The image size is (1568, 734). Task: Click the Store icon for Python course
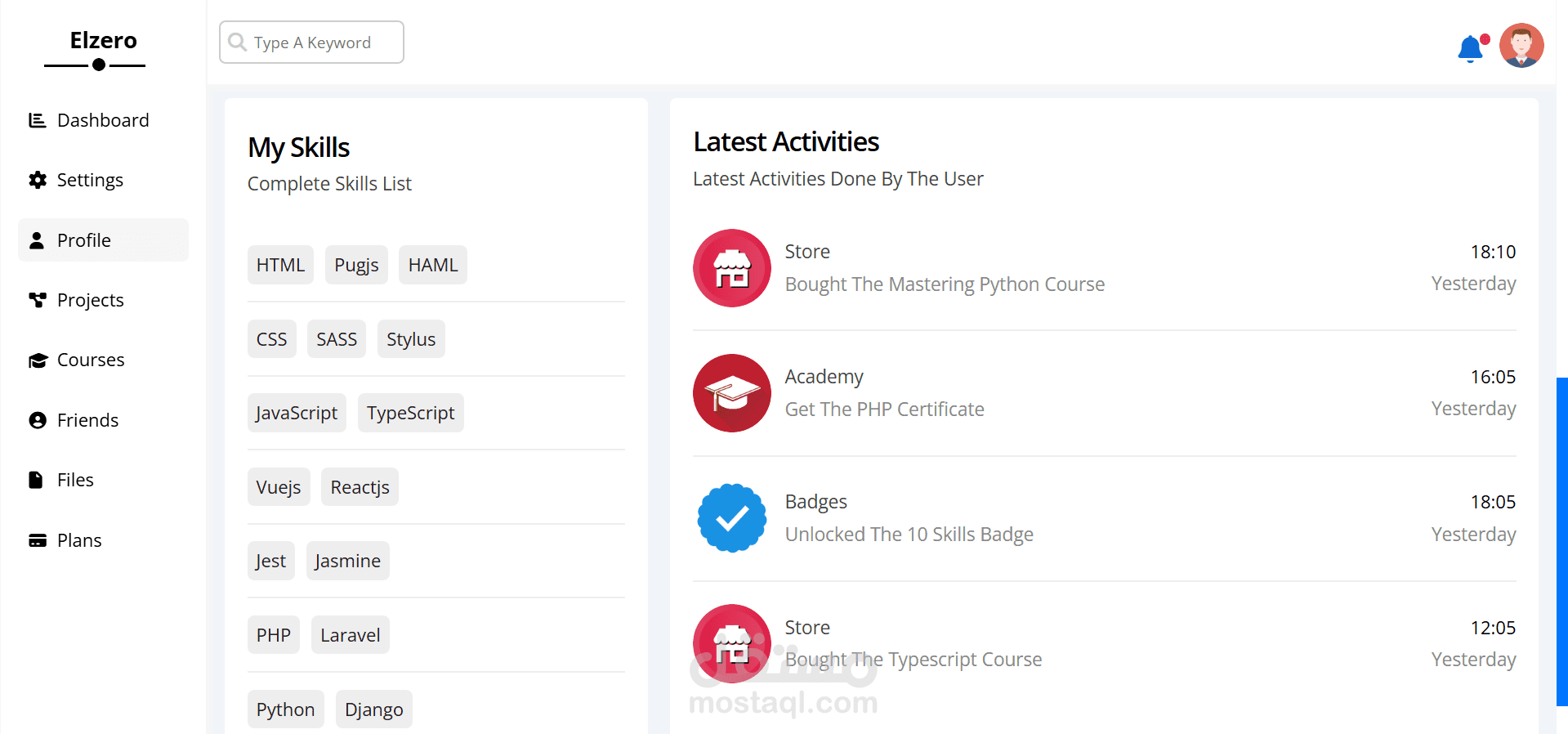[731, 268]
